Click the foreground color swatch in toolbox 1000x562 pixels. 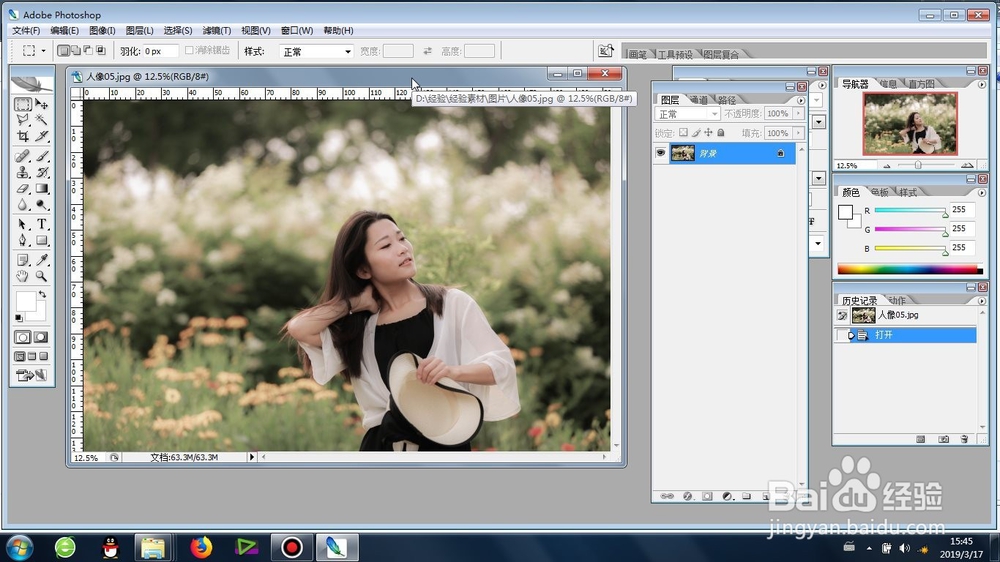pyautogui.click(x=26, y=302)
